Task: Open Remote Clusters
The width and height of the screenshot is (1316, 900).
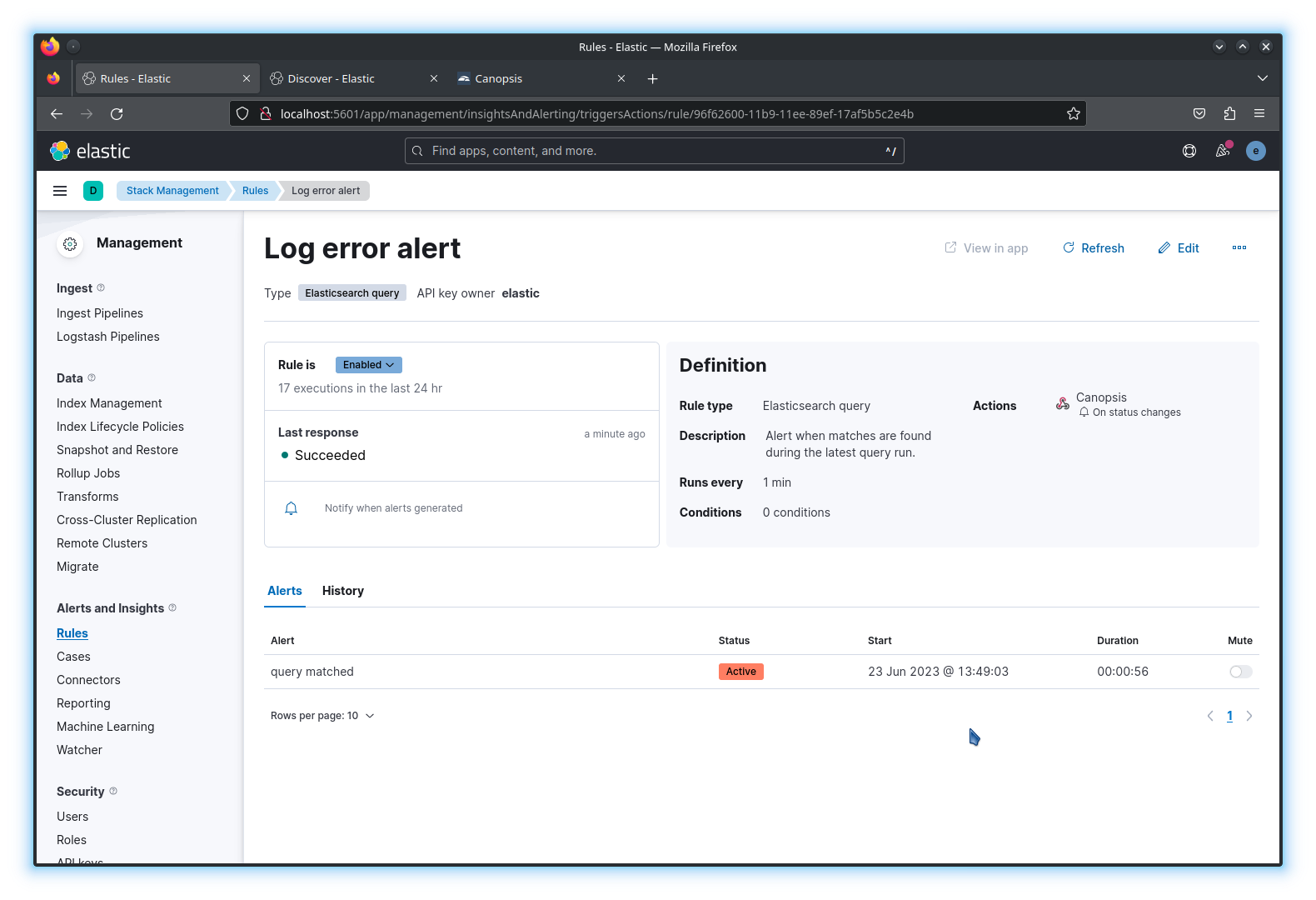Action: click(102, 543)
